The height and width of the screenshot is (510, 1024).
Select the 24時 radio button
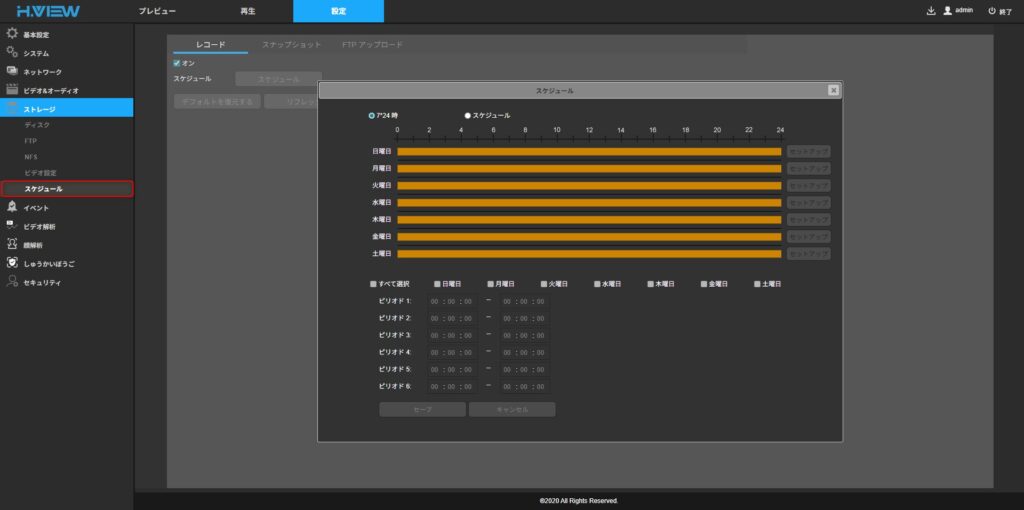pyautogui.click(x=372, y=115)
